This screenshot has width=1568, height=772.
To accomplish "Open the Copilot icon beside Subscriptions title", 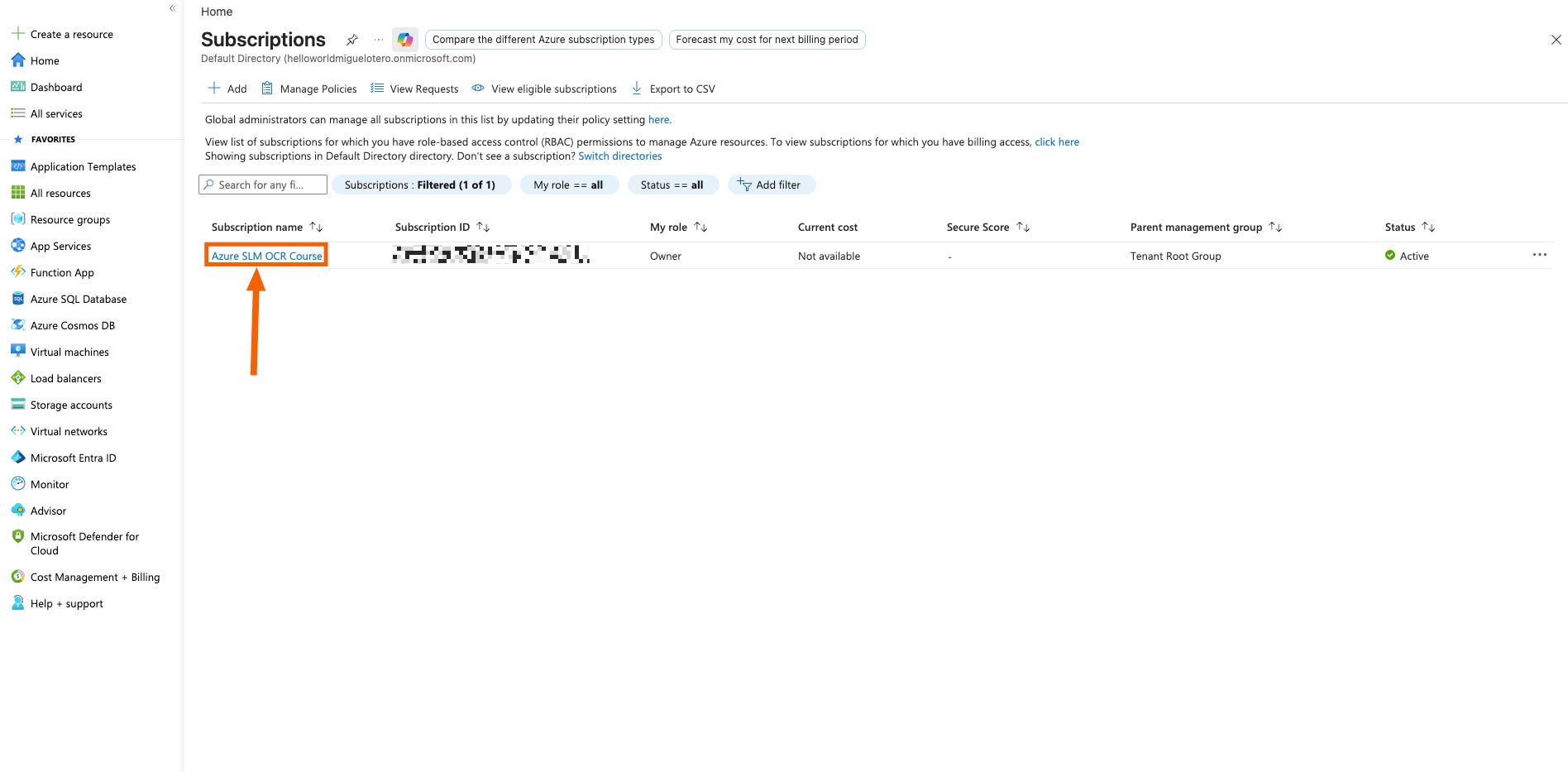I will [x=404, y=39].
